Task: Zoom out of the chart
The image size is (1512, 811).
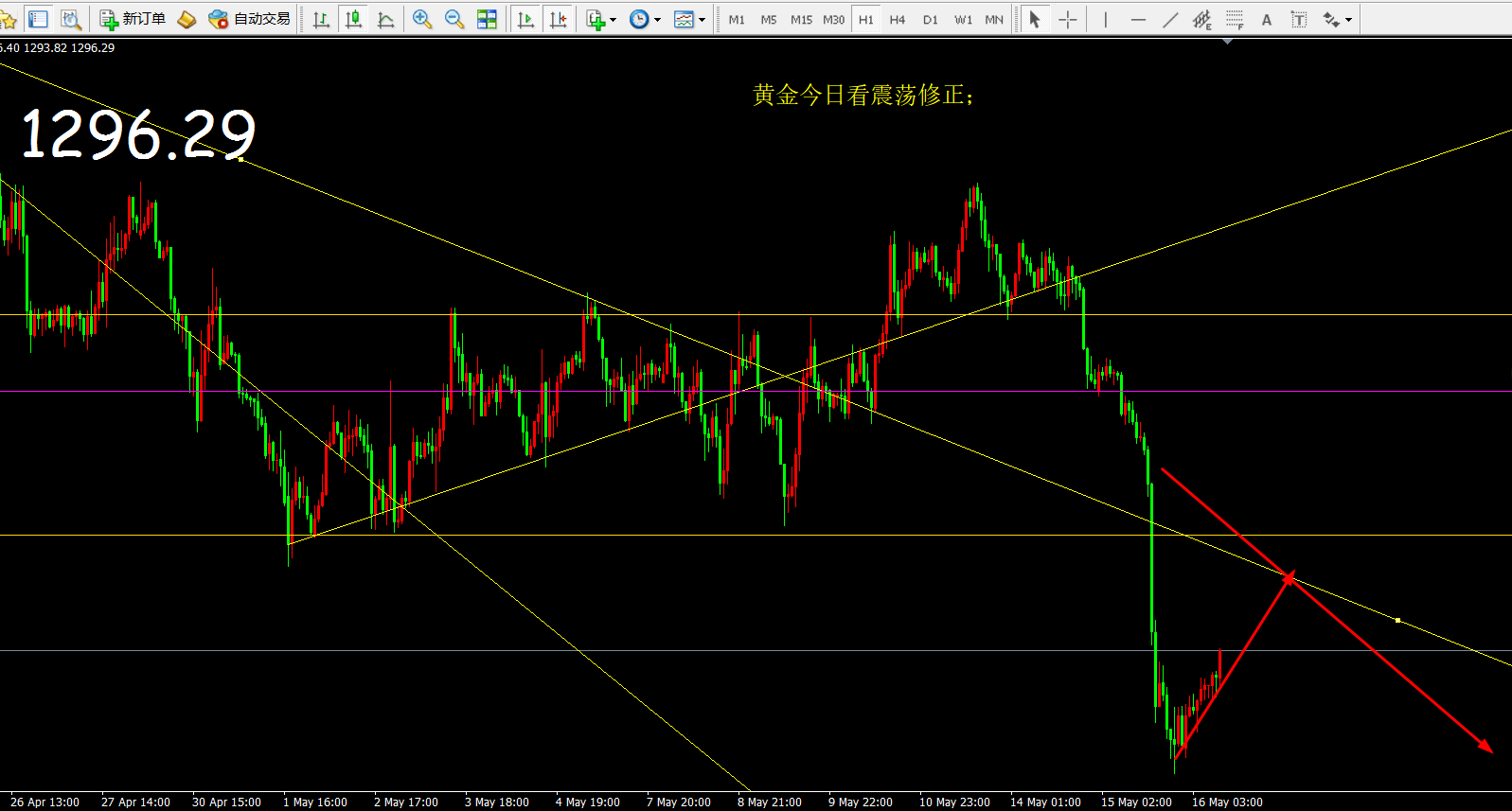Action: pyautogui.click(x=454, y=19)
